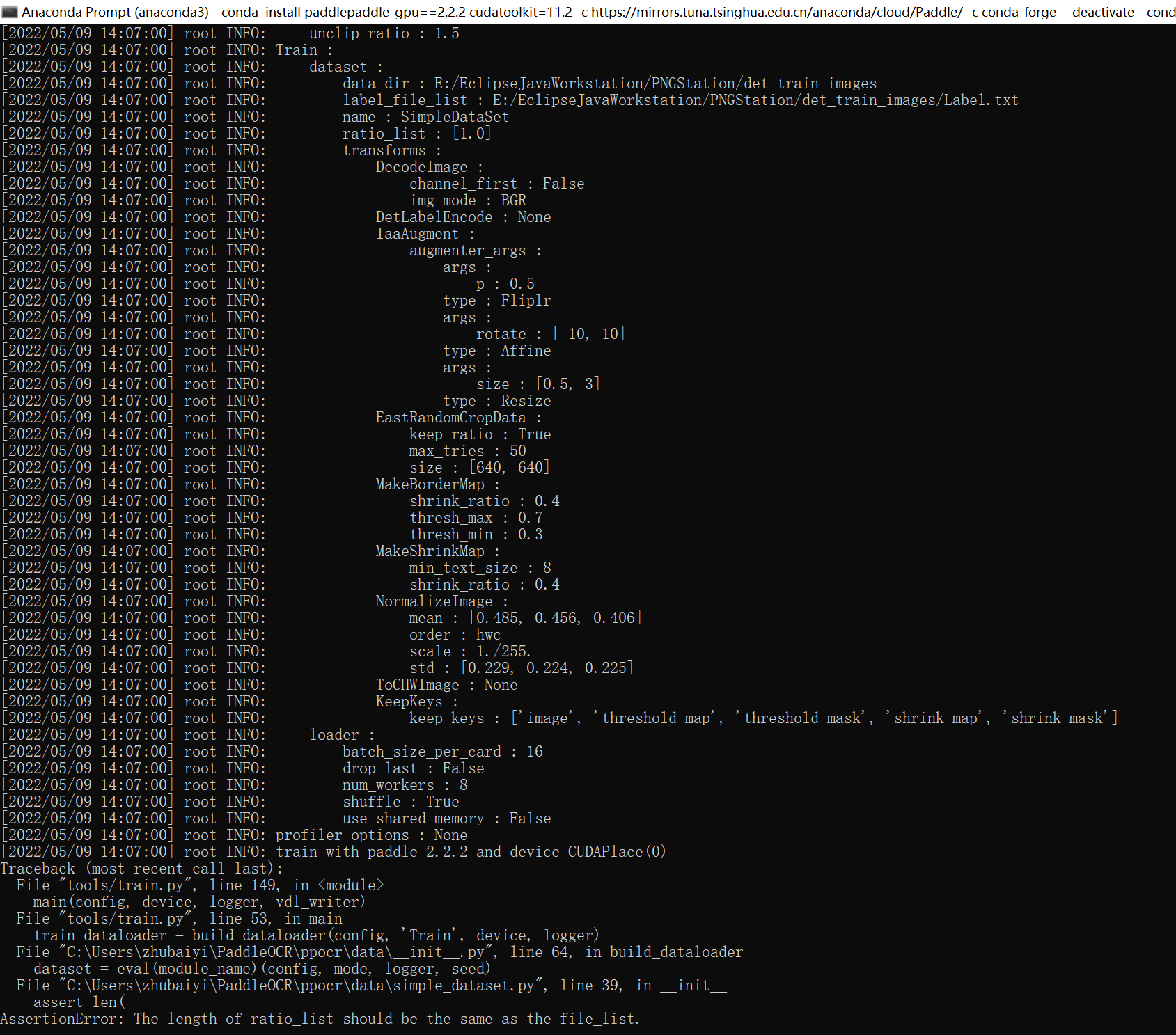Viewport: 1176px width, 1035px height.
Task: Click the use_shared_memory : False entry
Action: (447, 818)
